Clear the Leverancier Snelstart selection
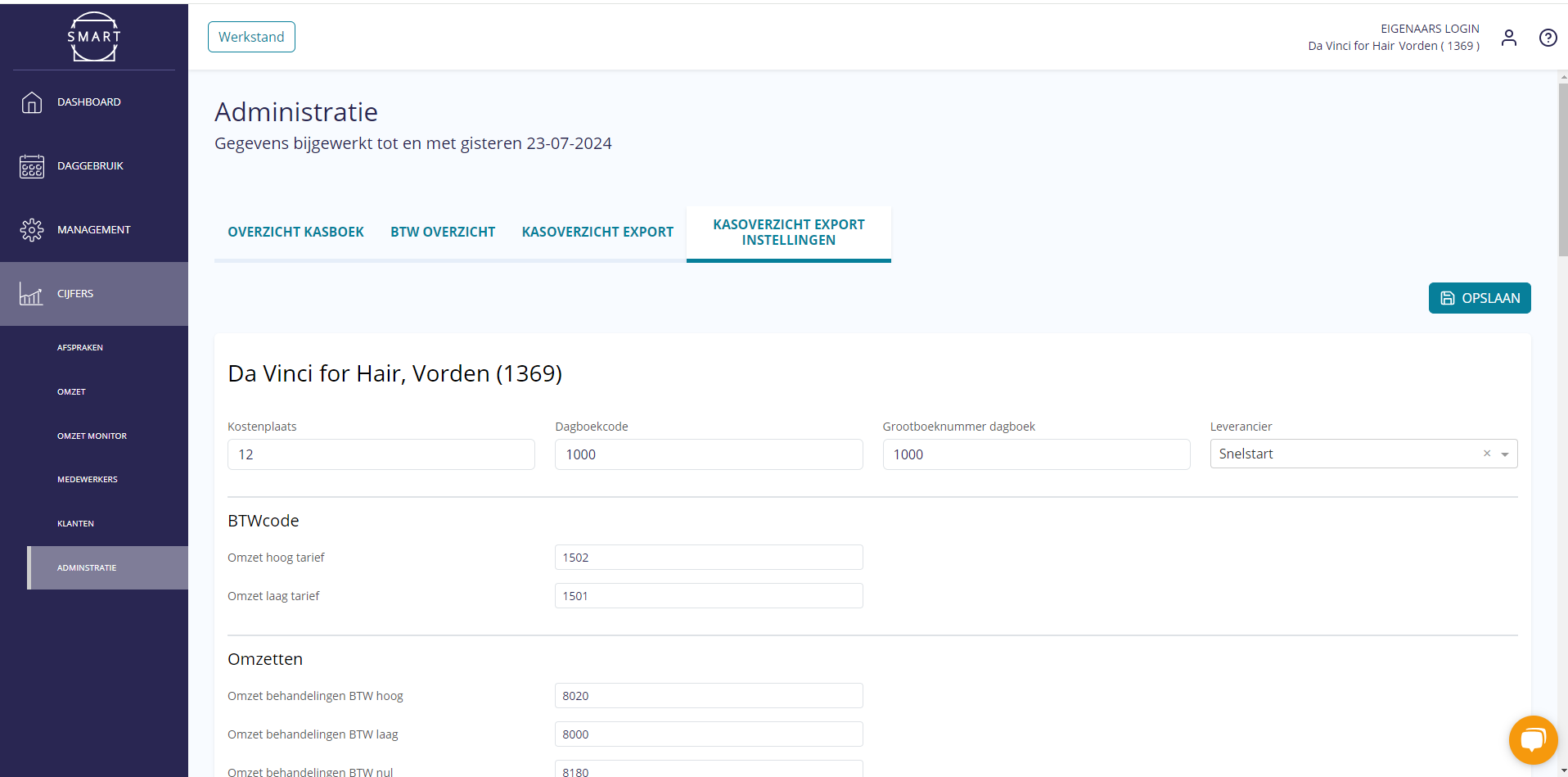Viewport: 1568px width, 777px height. pos(1486,454)
